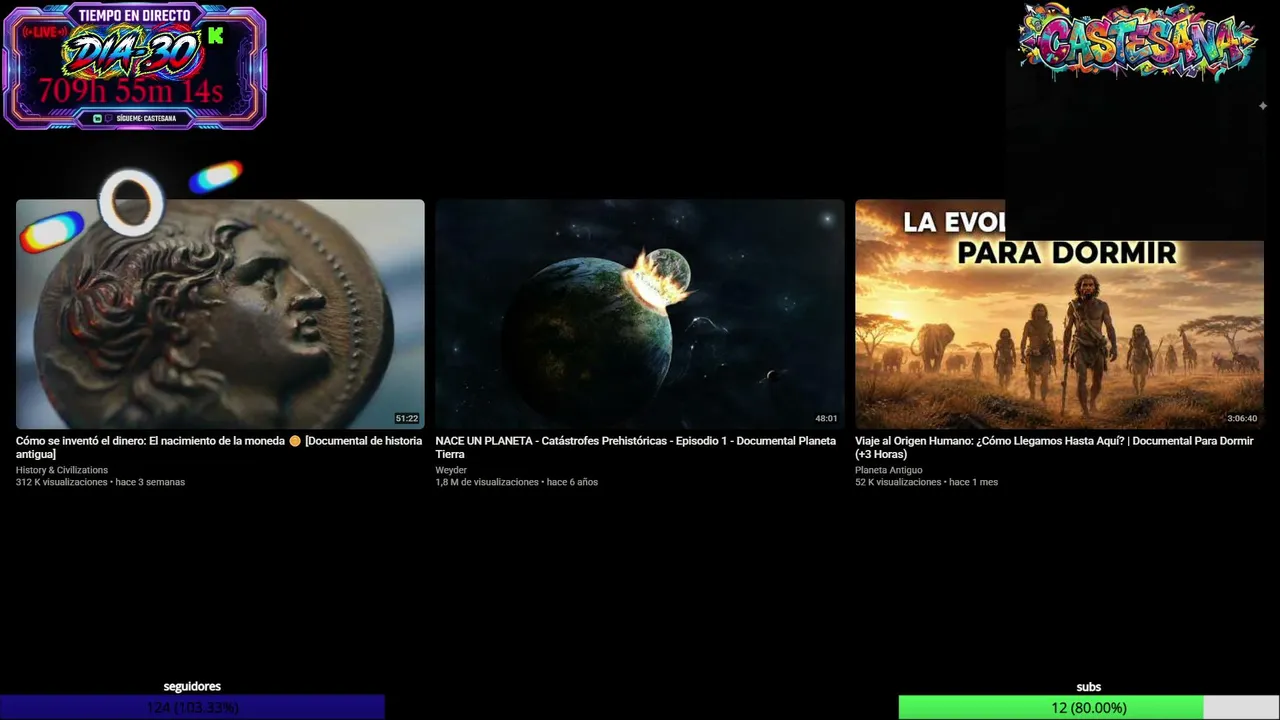Open History & Civilizations channel

tap(62, 470)
